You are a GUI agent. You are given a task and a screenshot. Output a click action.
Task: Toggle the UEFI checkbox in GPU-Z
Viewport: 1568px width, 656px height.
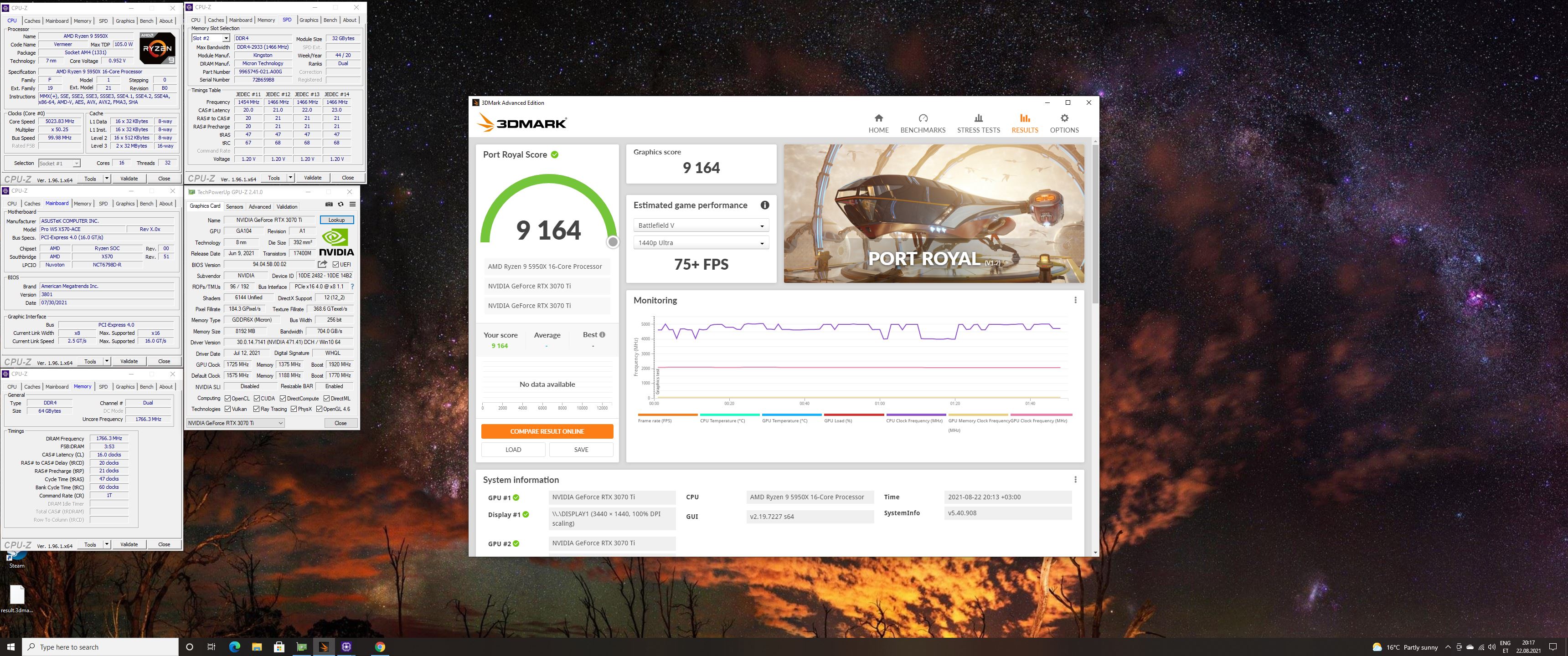[x=335, y=265]
